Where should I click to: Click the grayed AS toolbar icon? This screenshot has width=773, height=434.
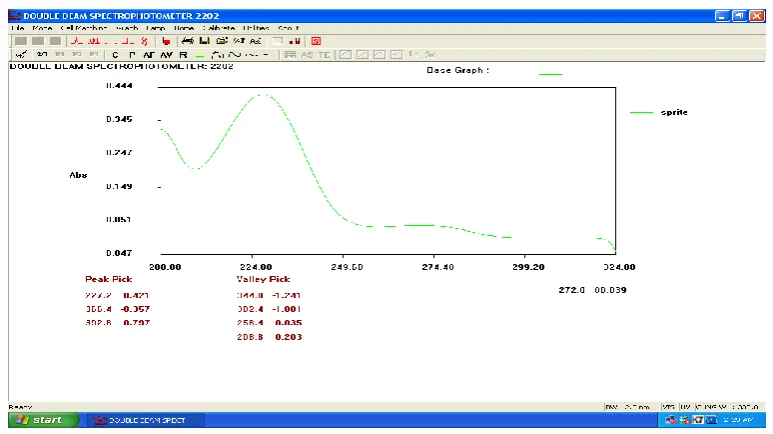[307, 55]
